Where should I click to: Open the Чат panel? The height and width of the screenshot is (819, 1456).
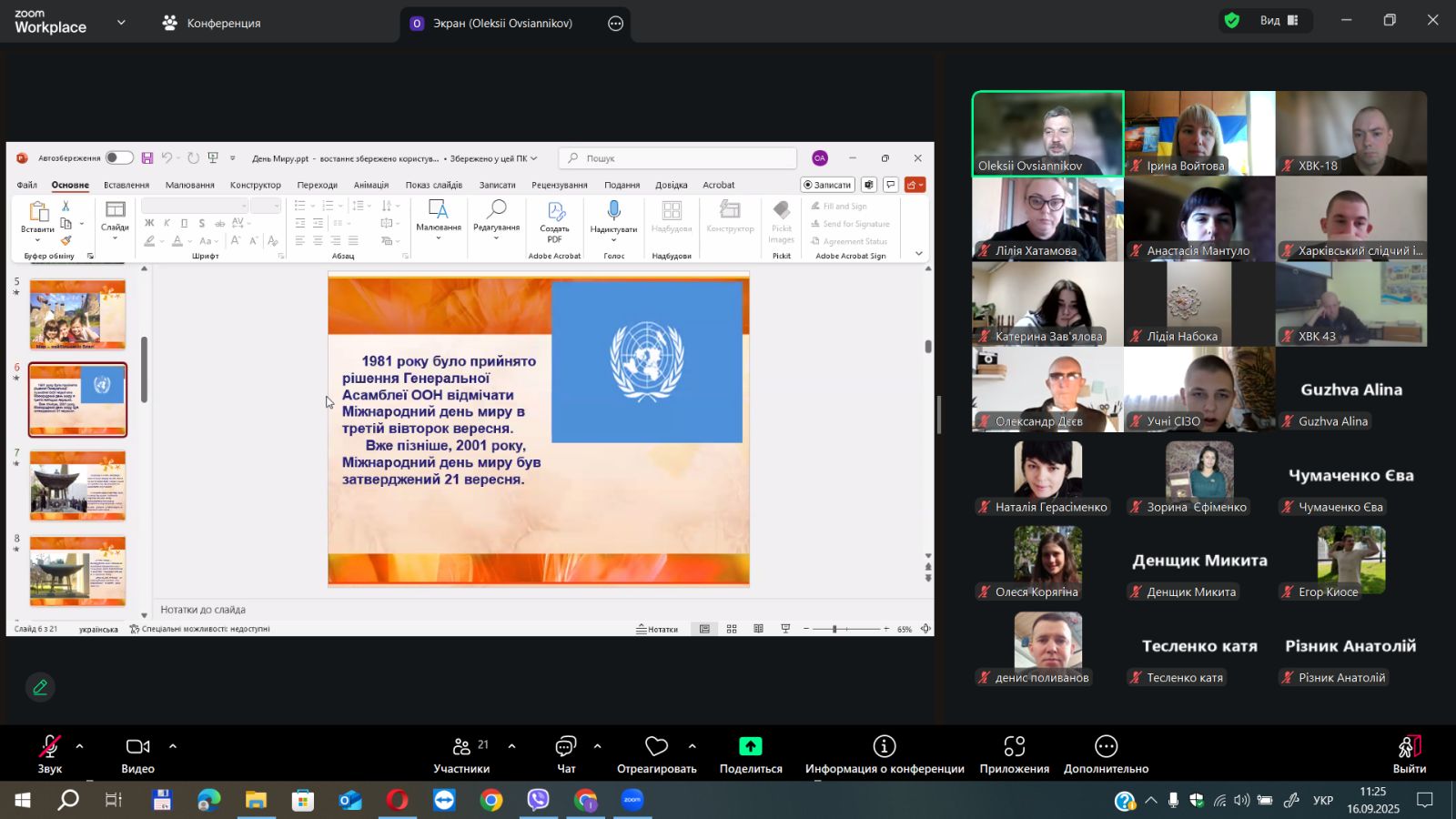[x=566, y=754]
